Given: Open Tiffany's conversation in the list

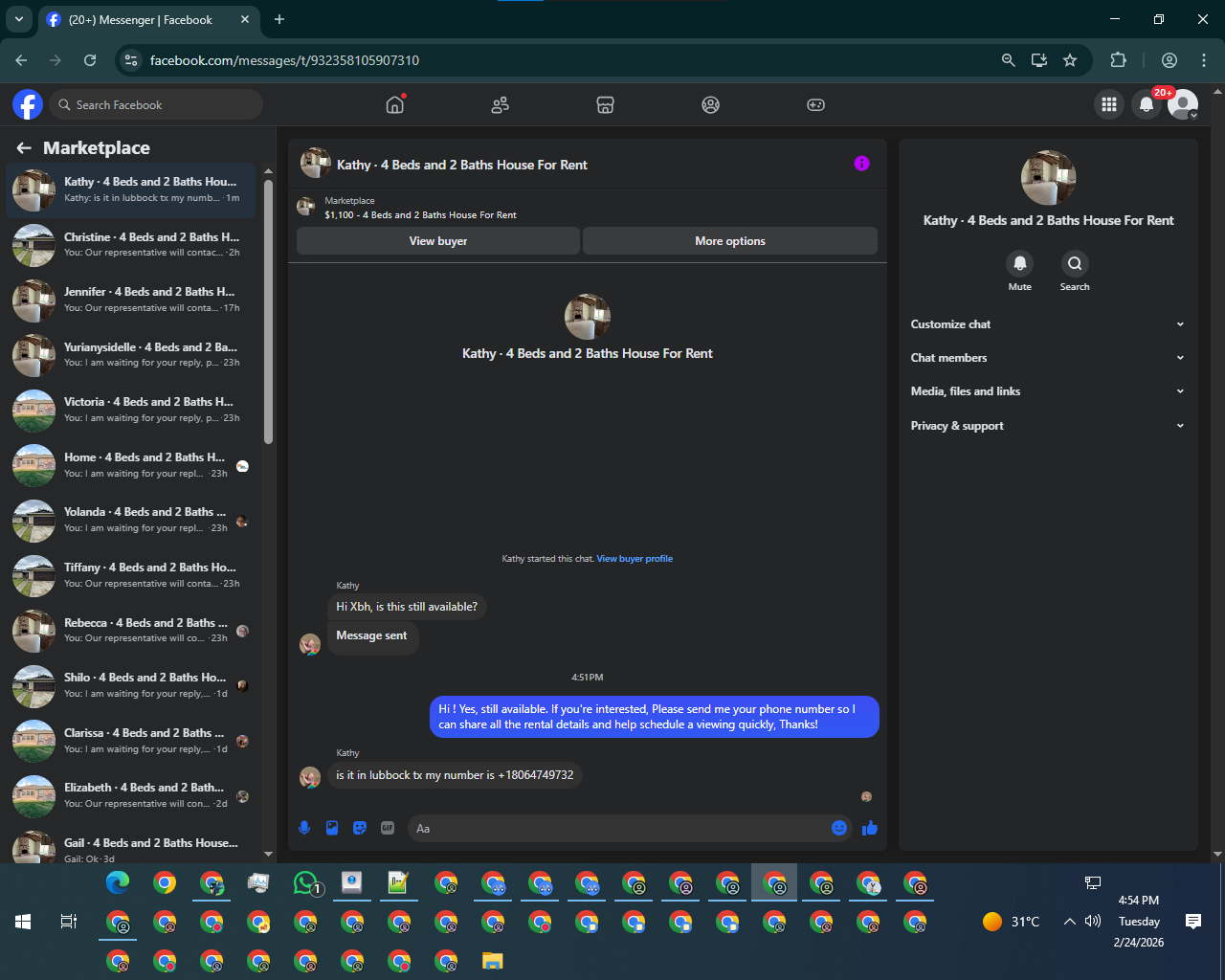Looking at the screenshot, I should pos(131,576).
